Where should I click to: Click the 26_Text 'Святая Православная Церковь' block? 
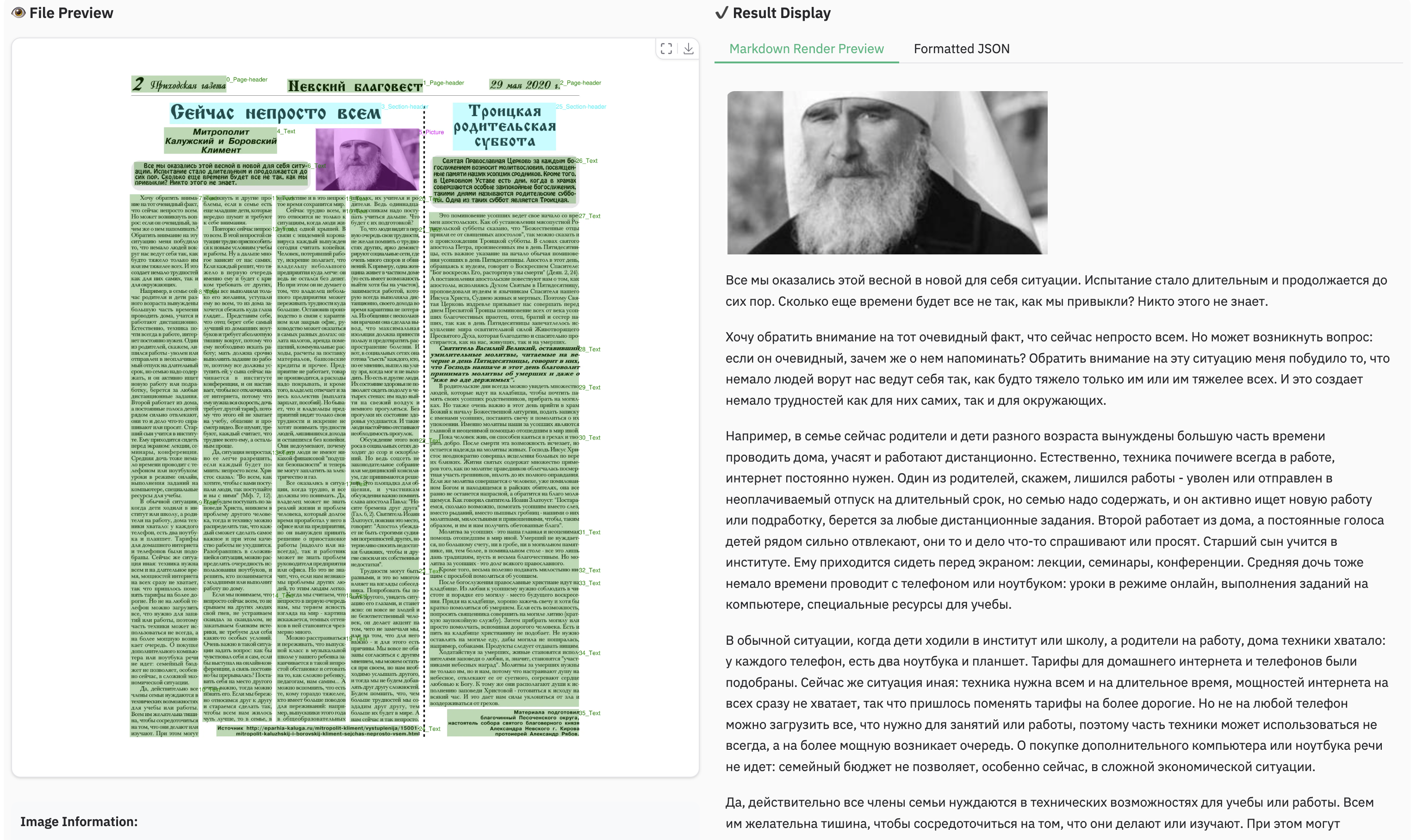pos(504,180)
